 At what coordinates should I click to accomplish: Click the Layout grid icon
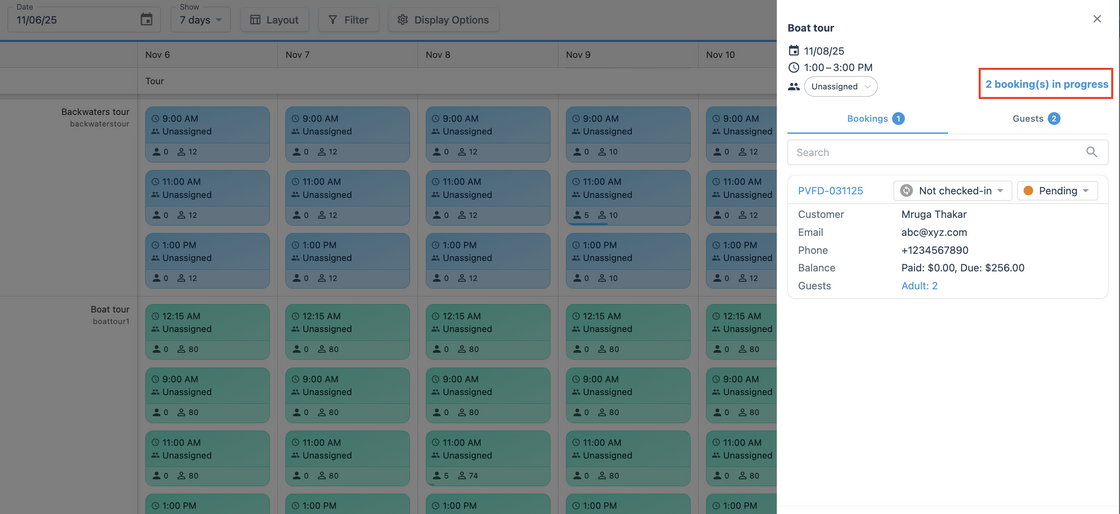255,20
